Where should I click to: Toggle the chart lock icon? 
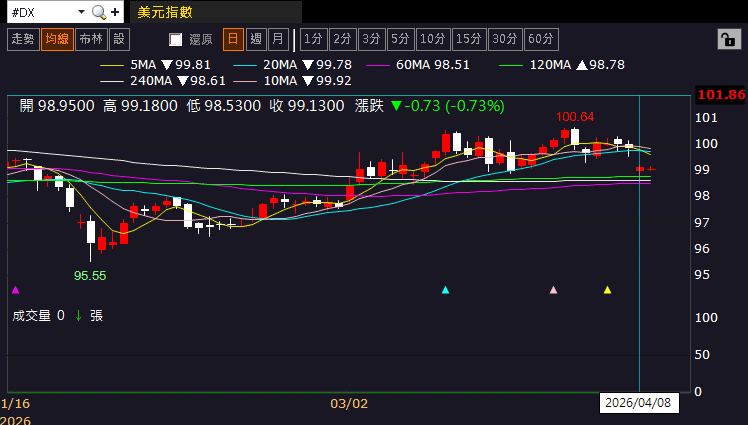[729, 39]
